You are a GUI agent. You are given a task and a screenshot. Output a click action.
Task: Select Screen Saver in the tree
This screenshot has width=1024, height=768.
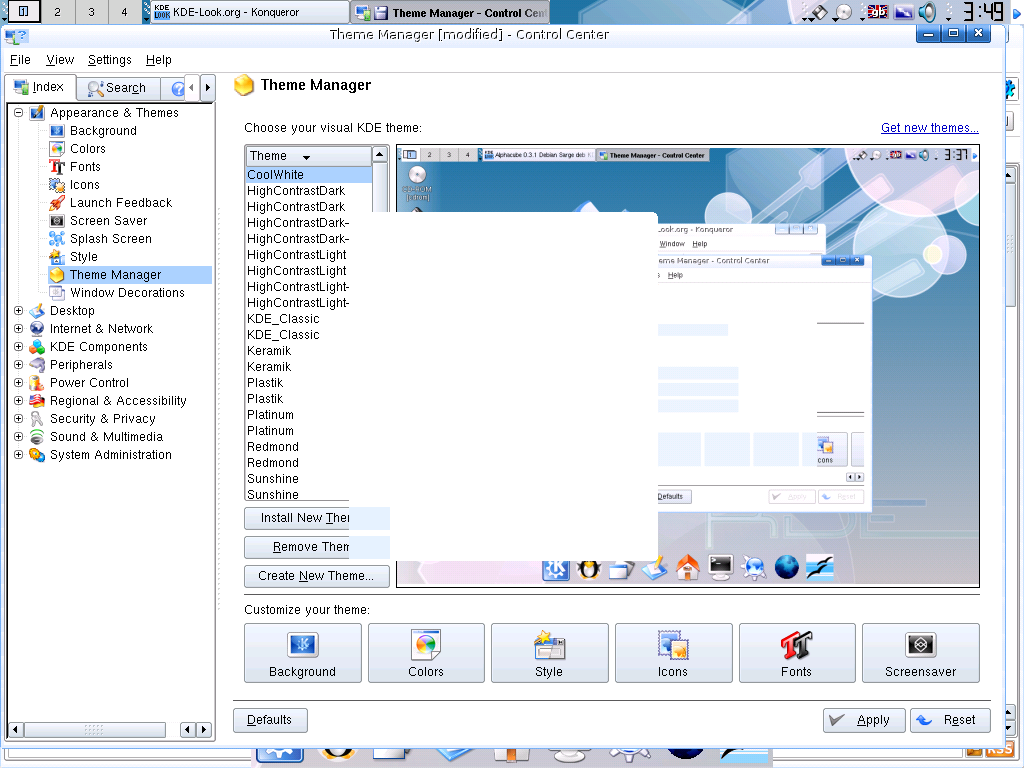click(x=108, y=221)
